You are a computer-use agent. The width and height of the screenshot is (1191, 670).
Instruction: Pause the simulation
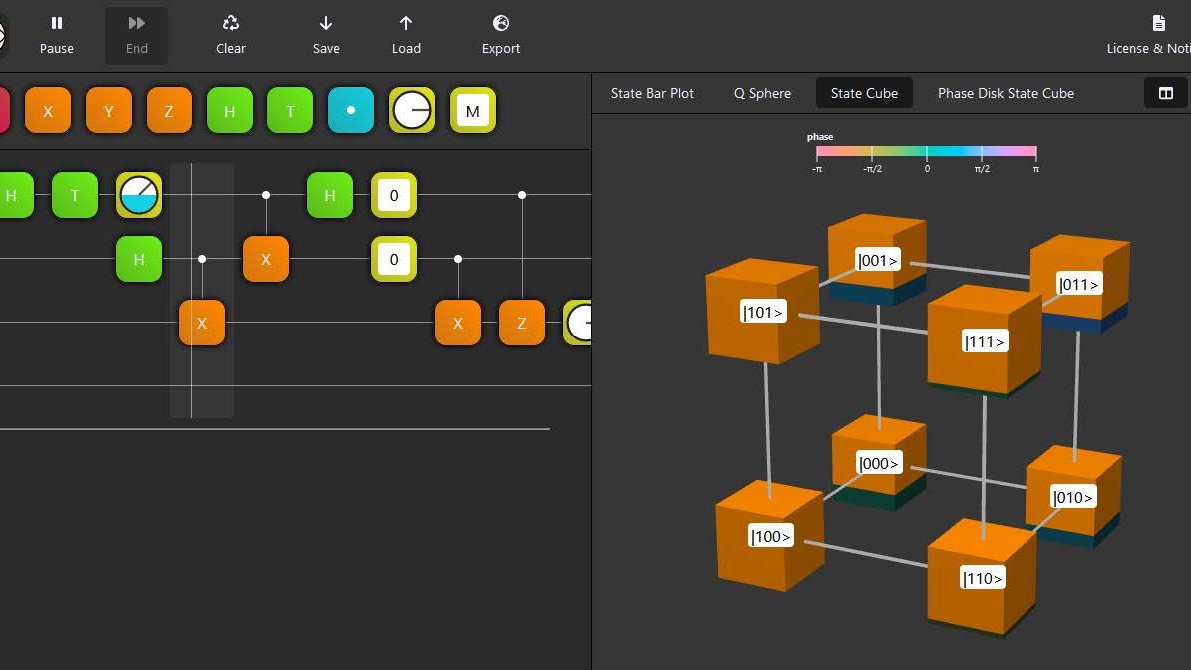tap(57, 36)
